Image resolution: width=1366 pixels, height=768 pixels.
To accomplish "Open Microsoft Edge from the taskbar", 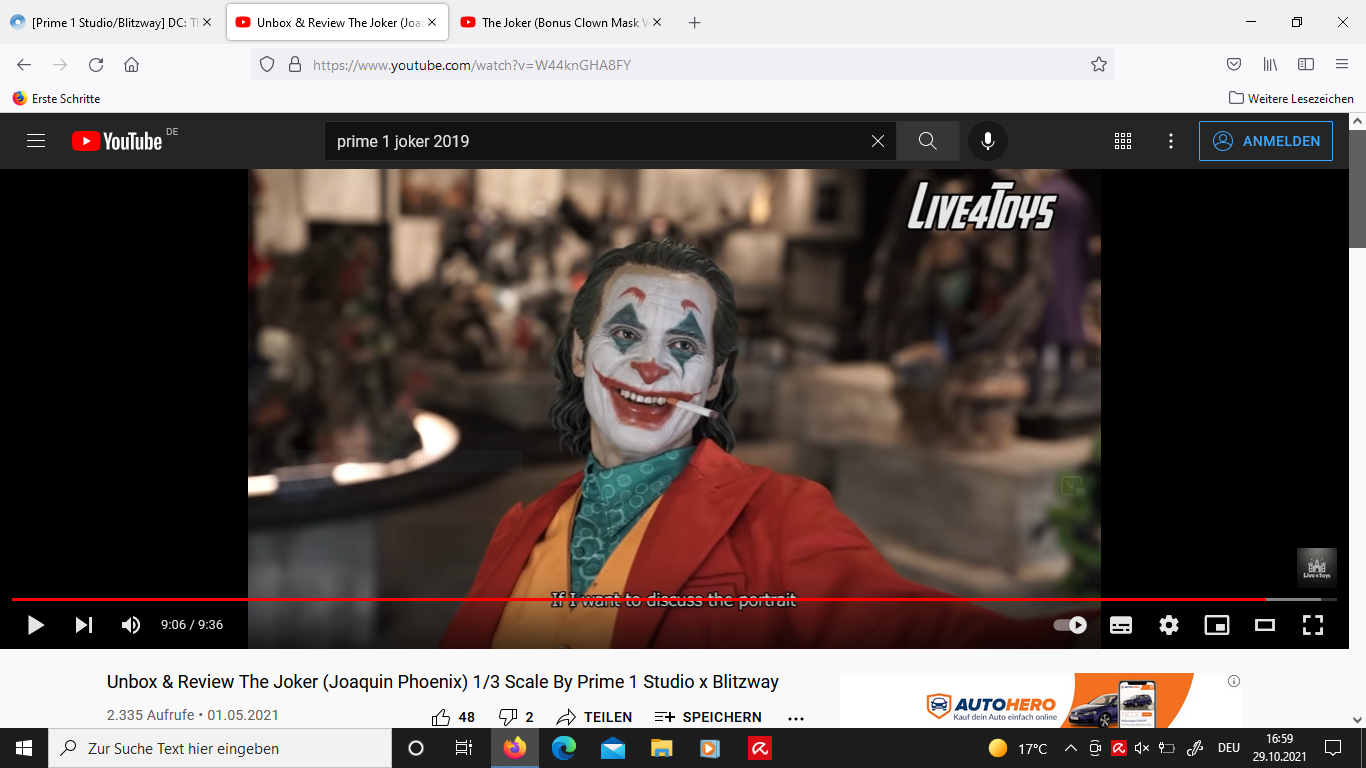I will pyautogui.click(x=564, y=748).
